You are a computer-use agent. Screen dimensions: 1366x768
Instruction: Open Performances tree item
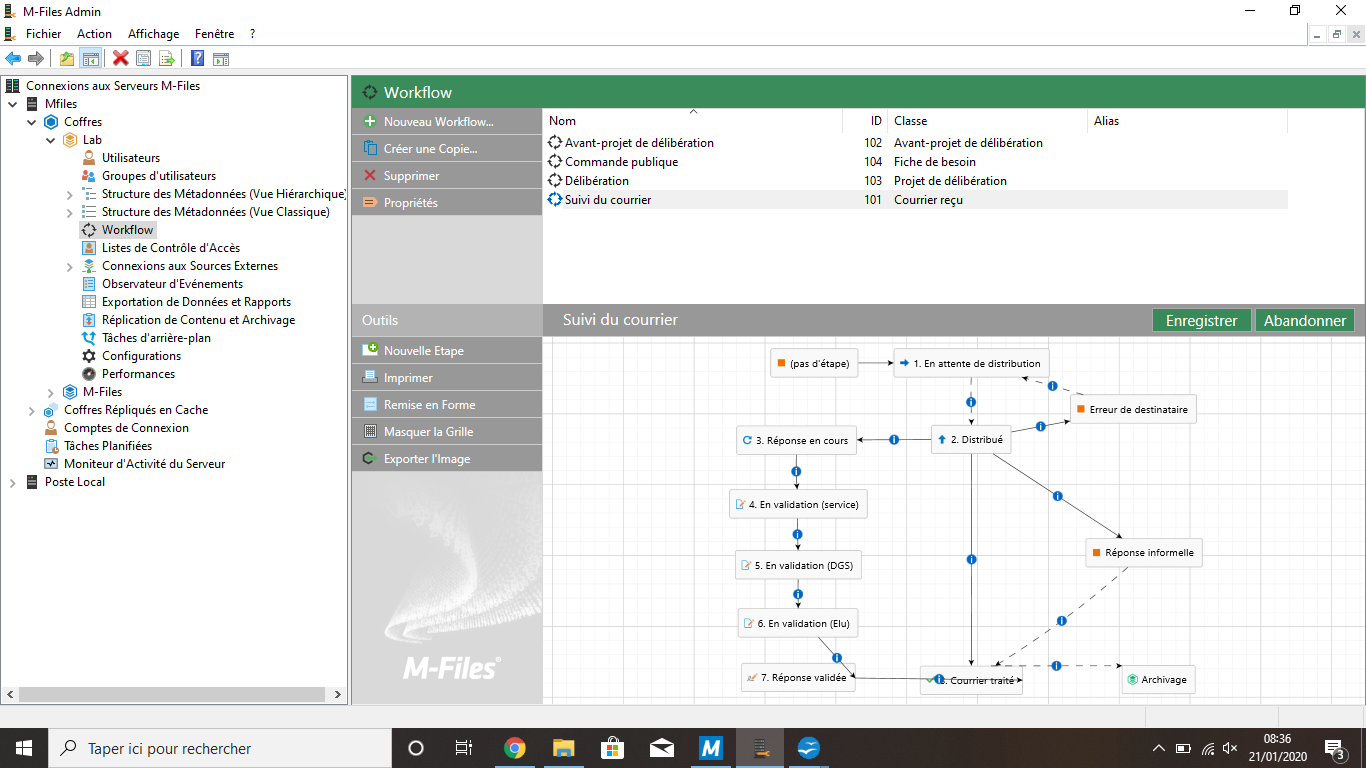tap(138, 374)
